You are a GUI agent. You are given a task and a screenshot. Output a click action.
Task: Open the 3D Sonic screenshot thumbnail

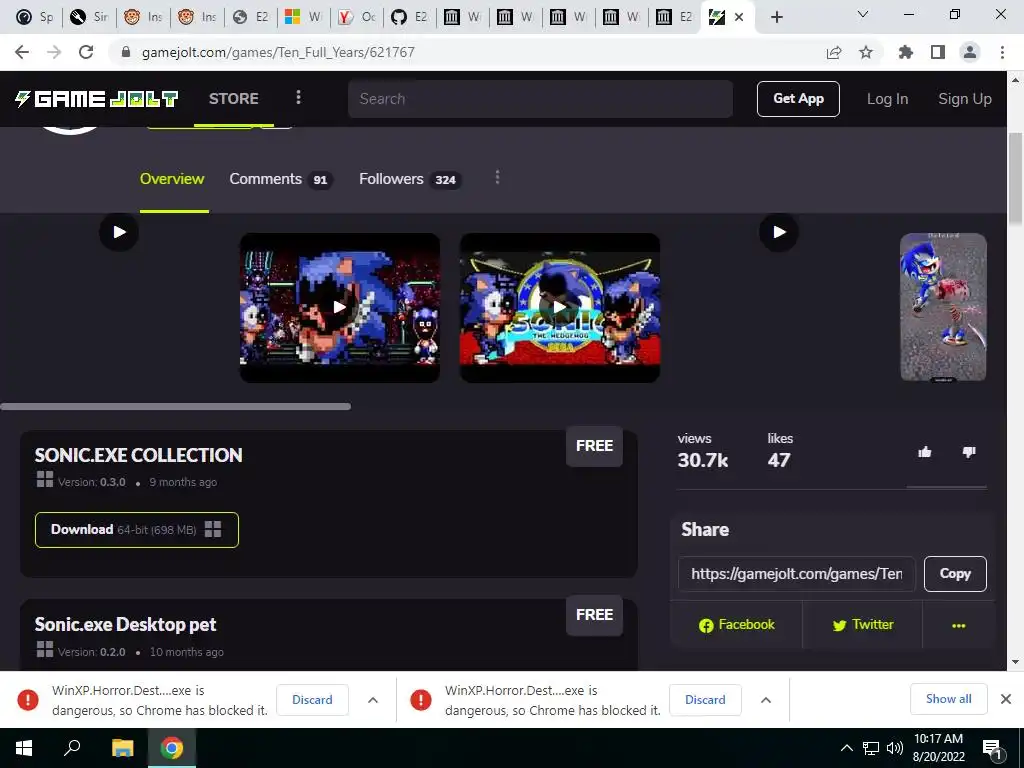pos(943,307)
